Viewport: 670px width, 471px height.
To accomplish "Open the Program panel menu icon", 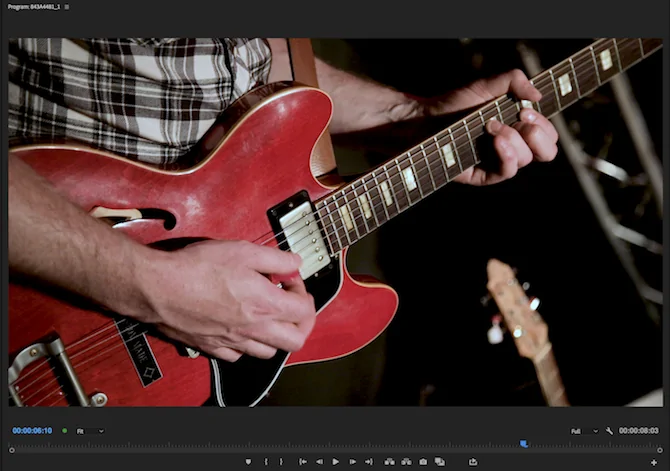I will (67, 6).
